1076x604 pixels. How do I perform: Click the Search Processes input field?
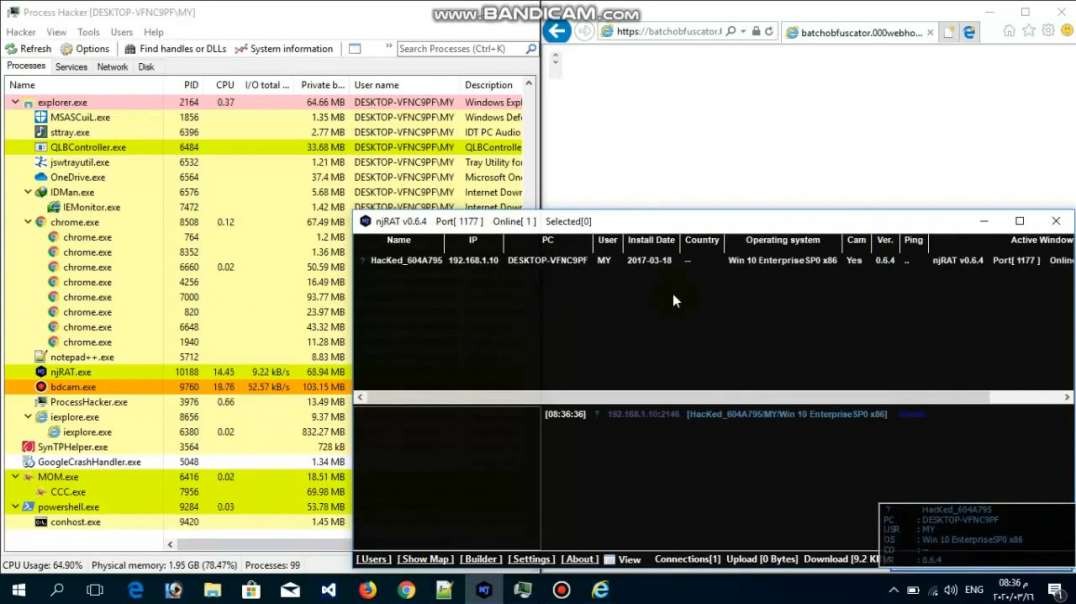461,49
